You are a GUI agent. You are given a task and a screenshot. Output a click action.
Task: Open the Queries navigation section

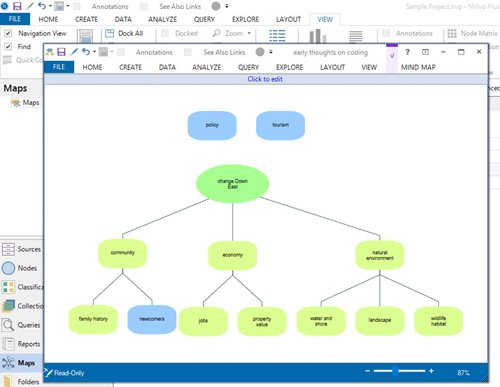click(x=21, y=325)
